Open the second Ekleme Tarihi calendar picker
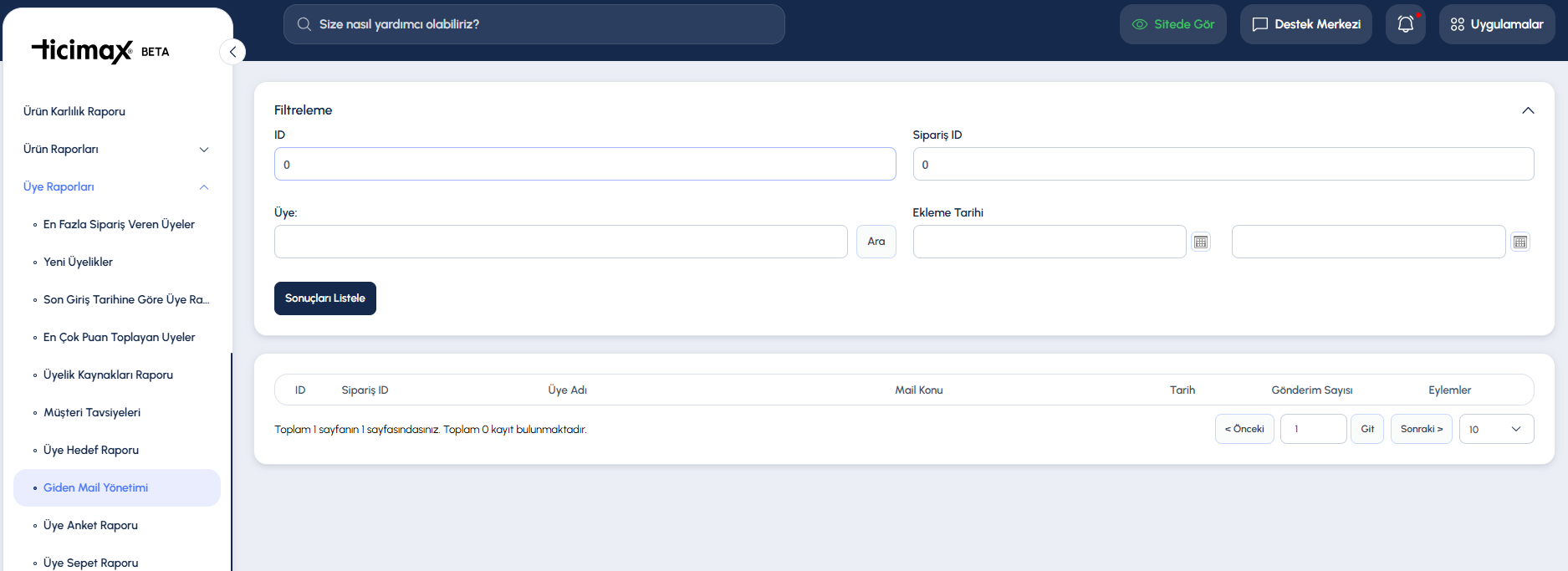The image size is (1568, 571). [1520, 242]
